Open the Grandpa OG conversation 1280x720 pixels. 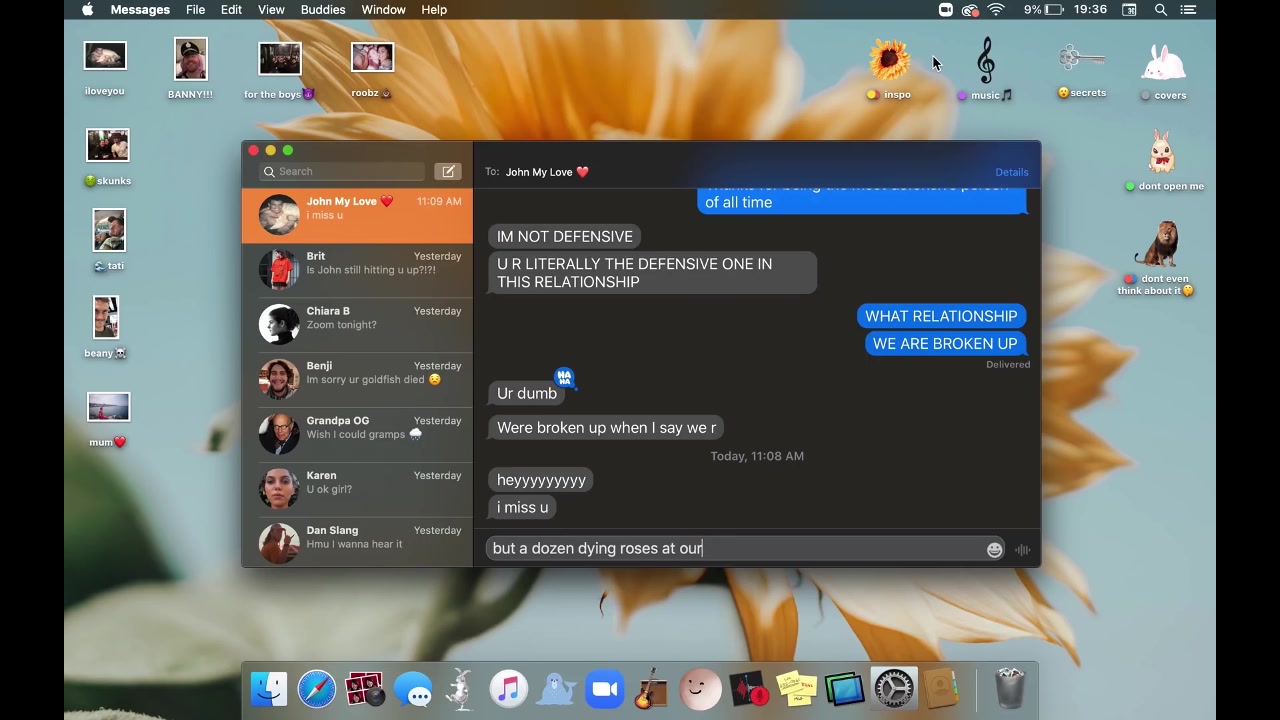click(357, 434)
